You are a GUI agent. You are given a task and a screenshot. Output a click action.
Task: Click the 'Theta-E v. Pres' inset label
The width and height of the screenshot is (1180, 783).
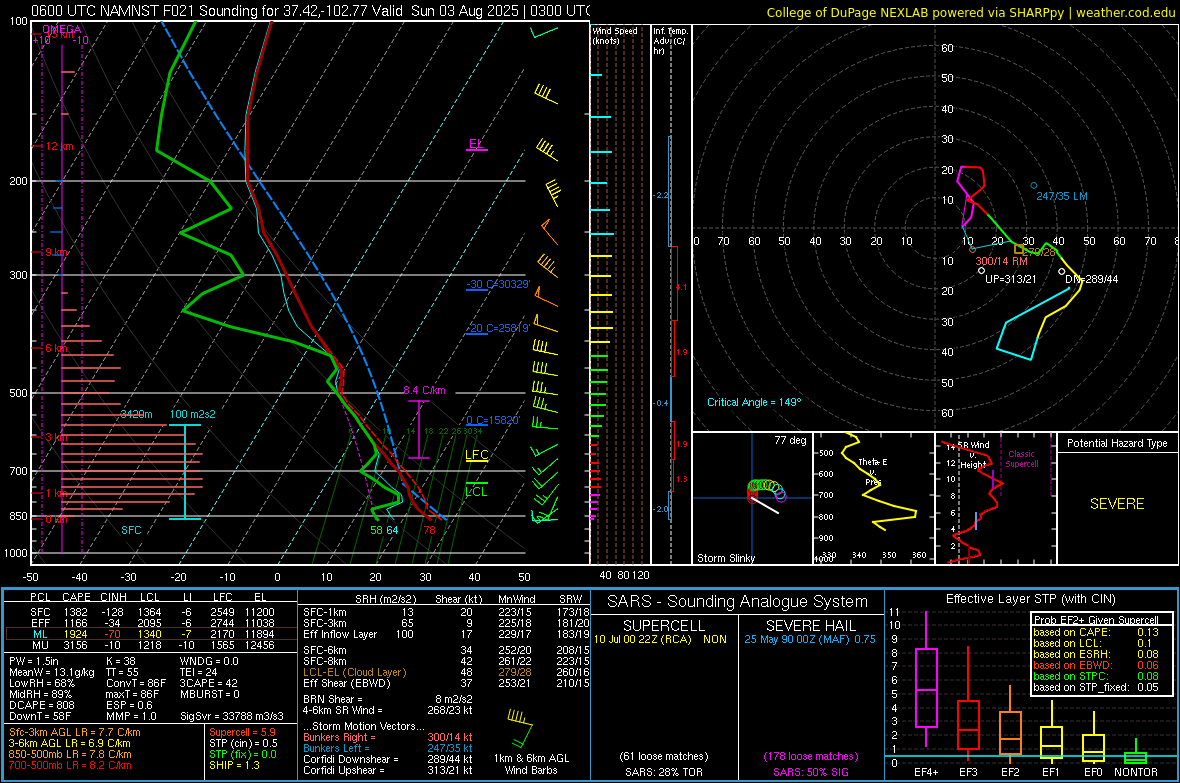coord(873,472)
